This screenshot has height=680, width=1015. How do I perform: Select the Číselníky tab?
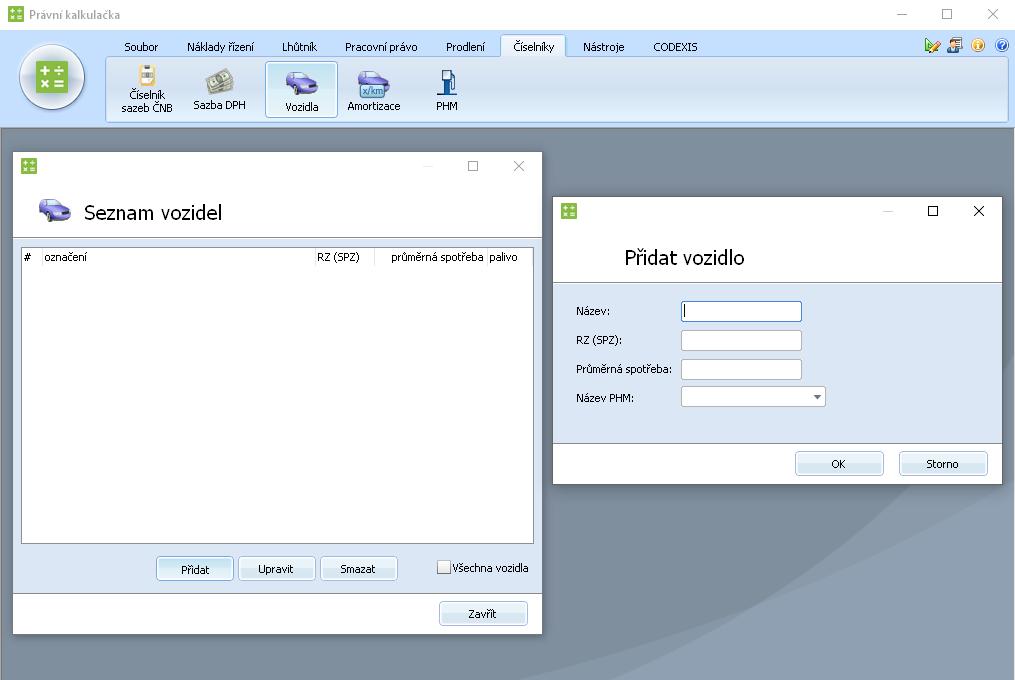point(533,47)
